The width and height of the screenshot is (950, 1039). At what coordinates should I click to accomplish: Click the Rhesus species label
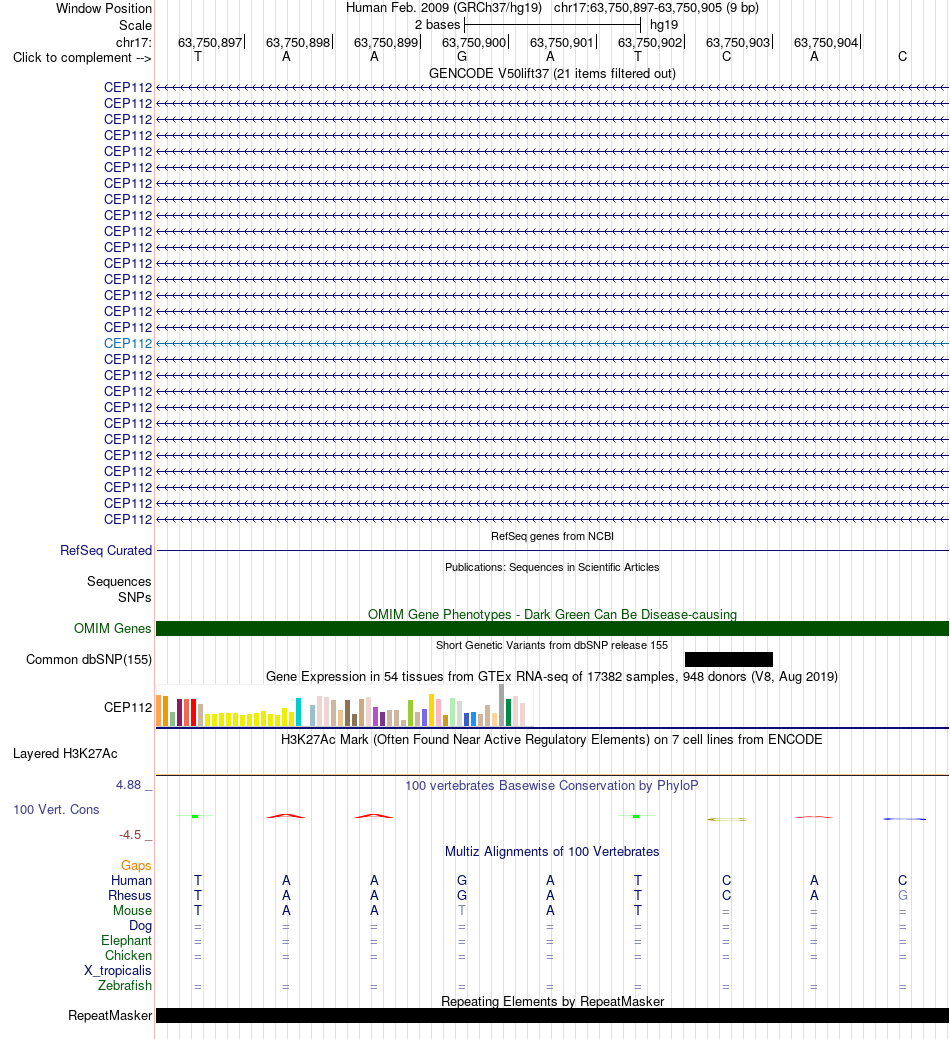(x=130, y=896)
